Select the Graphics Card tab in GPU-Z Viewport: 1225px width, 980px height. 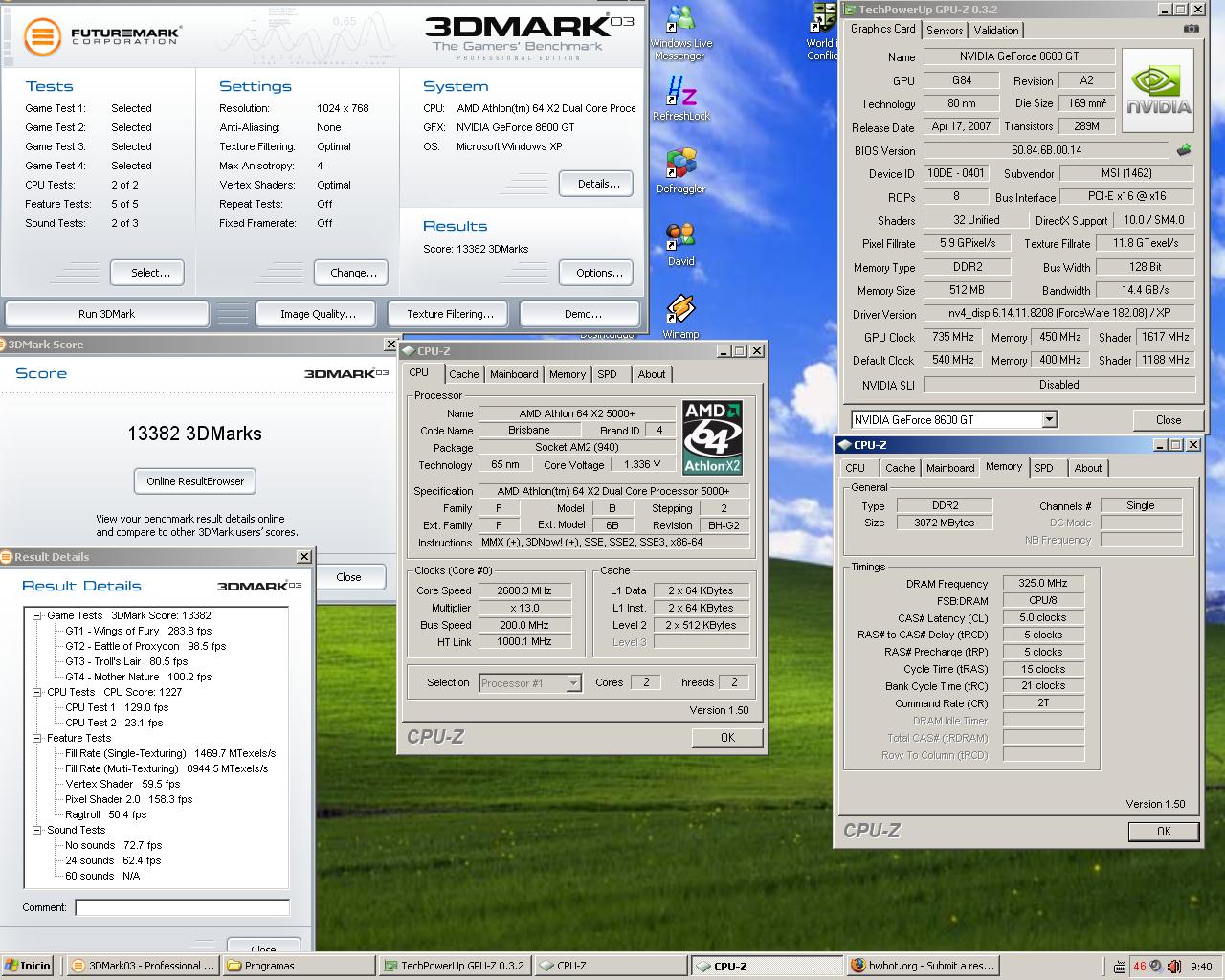(x=883, y=29)
